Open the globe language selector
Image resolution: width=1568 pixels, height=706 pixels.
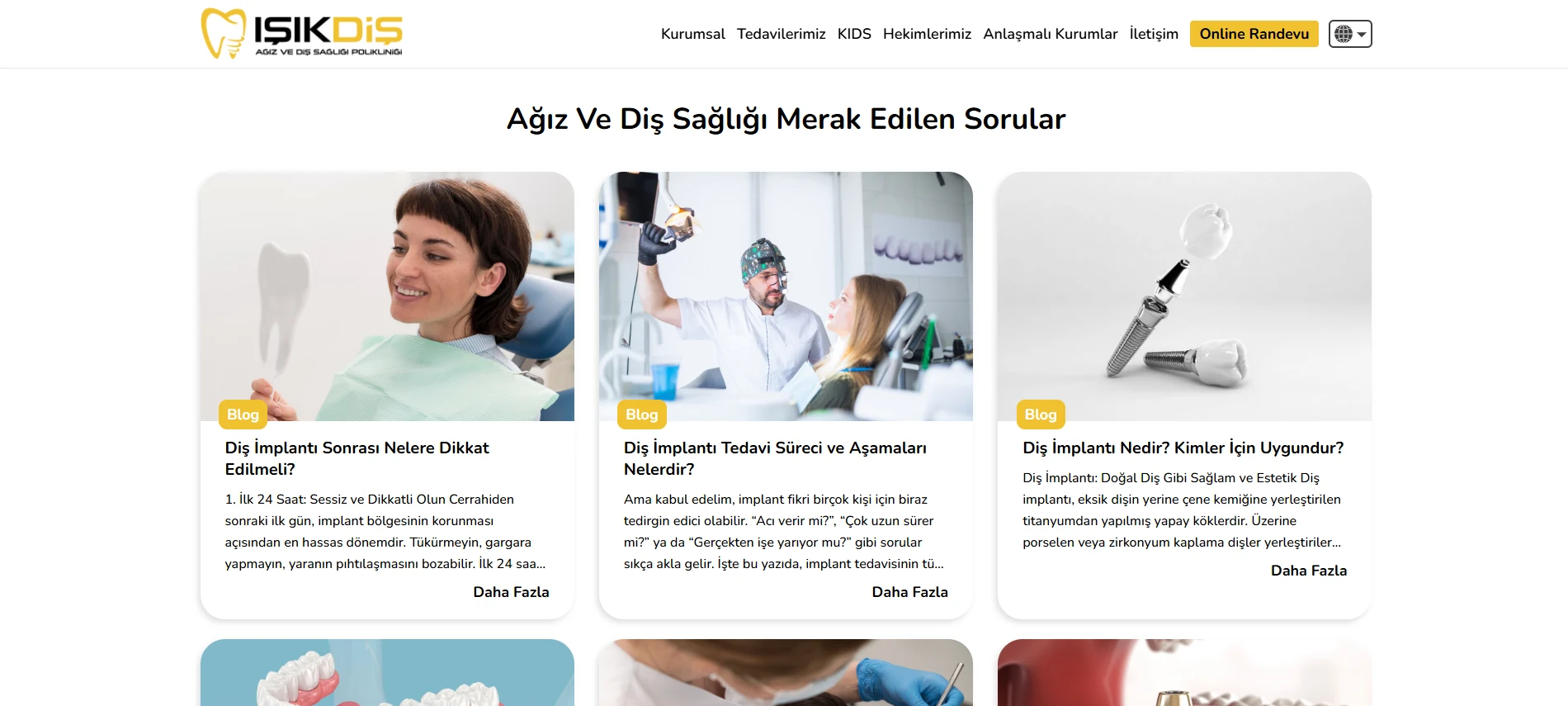pos(1350,34)
